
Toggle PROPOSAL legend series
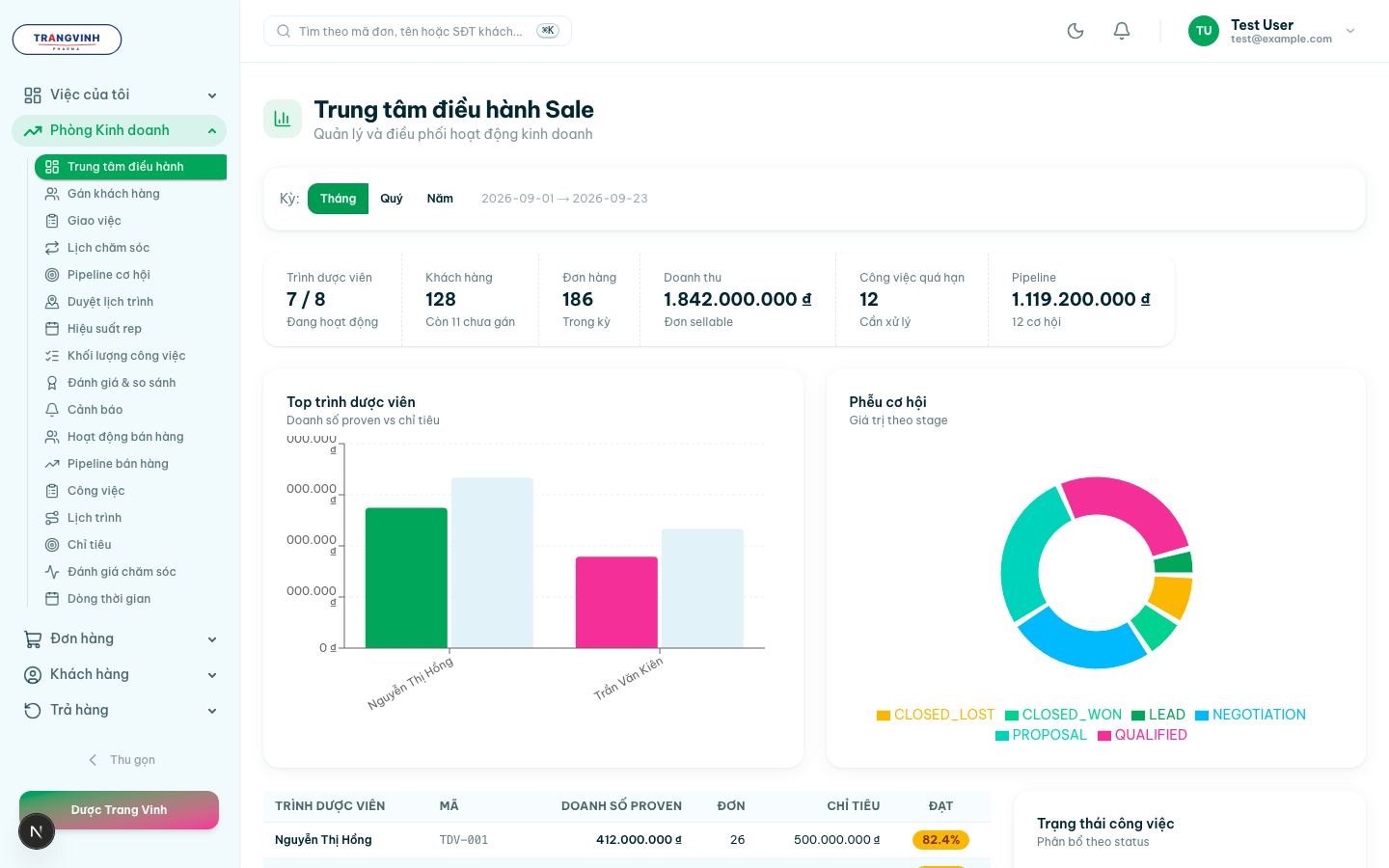[1041, 735]
